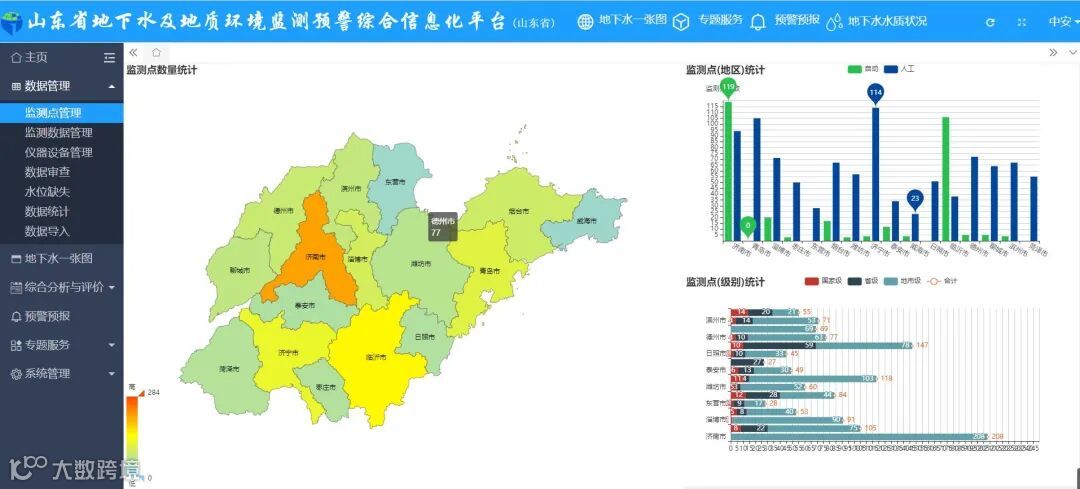Click the platform globe logo icon
Viewport: 1080px width, 489px height.
coord(11,22)
